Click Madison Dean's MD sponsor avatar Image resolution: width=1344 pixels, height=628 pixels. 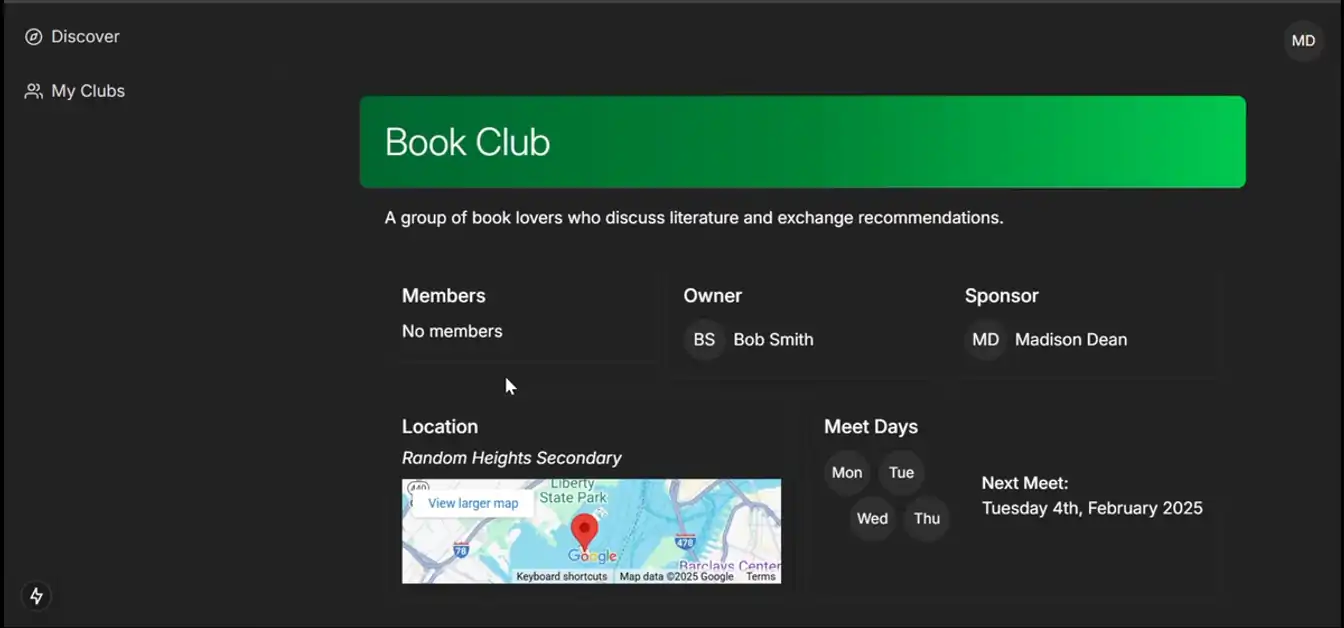click(986, 340)
